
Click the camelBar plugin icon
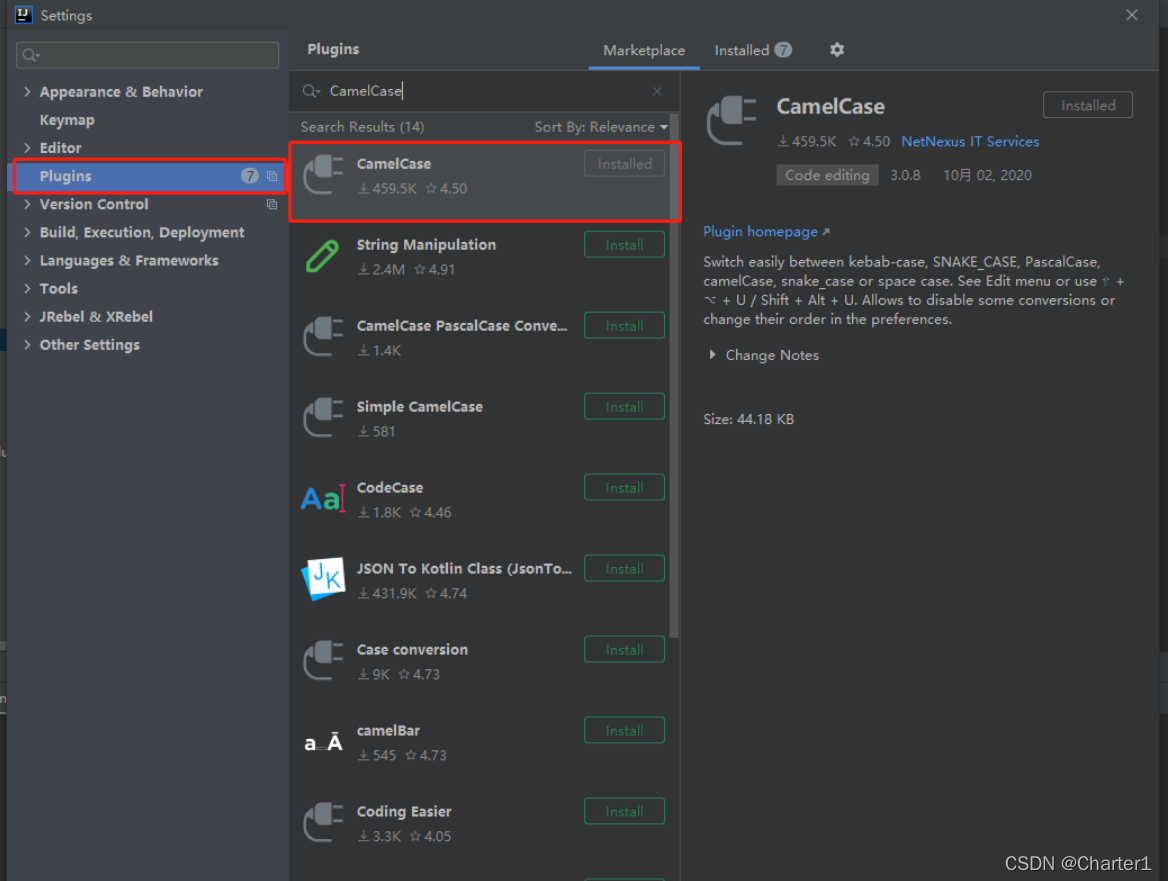click(323, 742)
